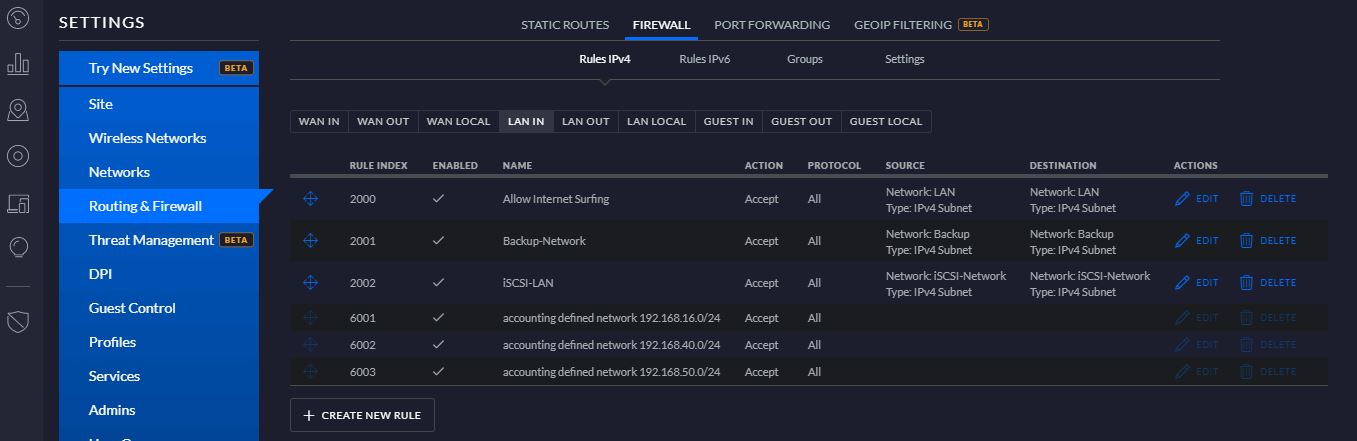Open the Dashboard icon in left rail
Image resolution: width=1357 pixels, height=441 pixels.
click(x=18, y=18)
